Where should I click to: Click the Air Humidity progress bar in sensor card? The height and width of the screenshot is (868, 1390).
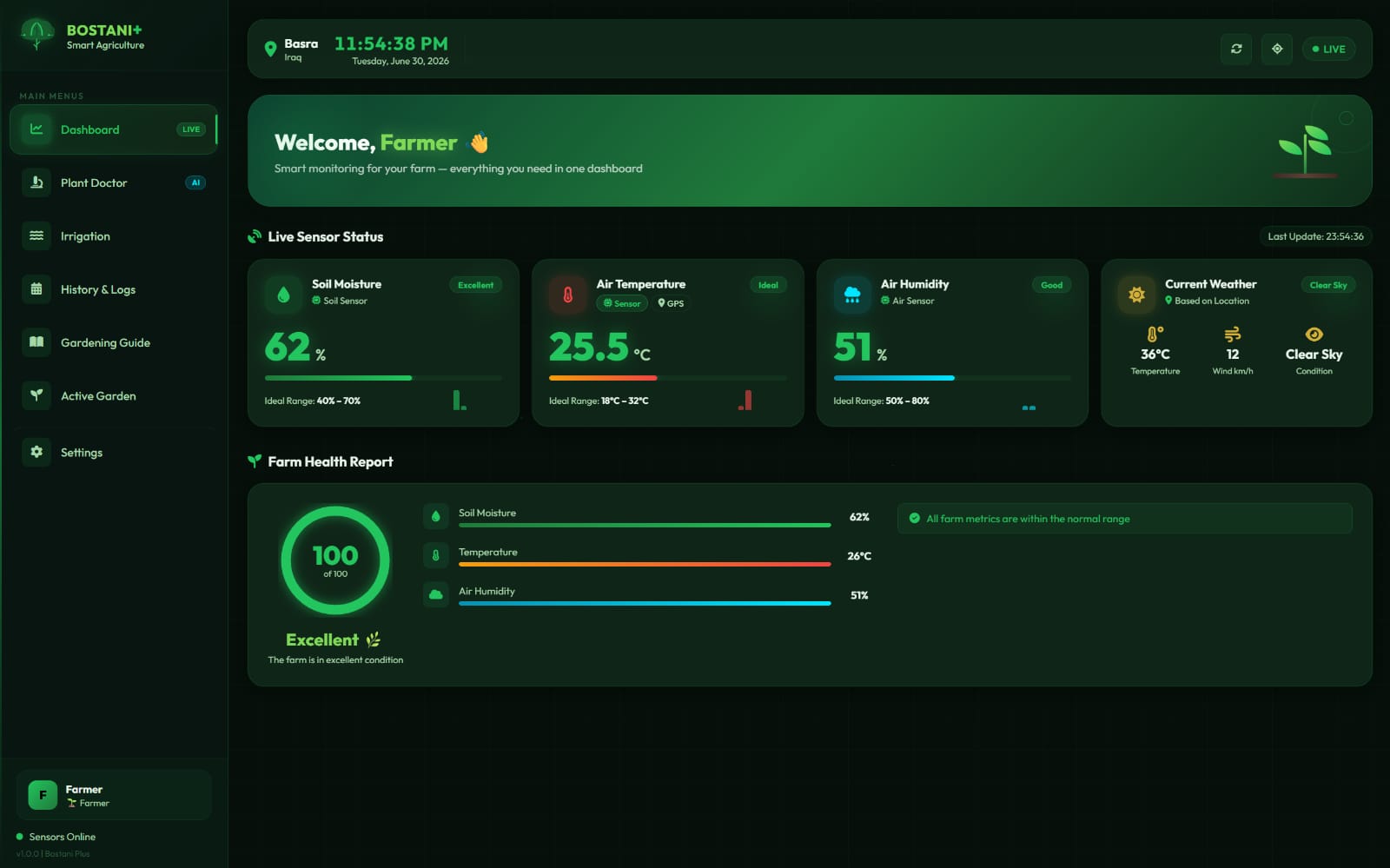point(952,378)
